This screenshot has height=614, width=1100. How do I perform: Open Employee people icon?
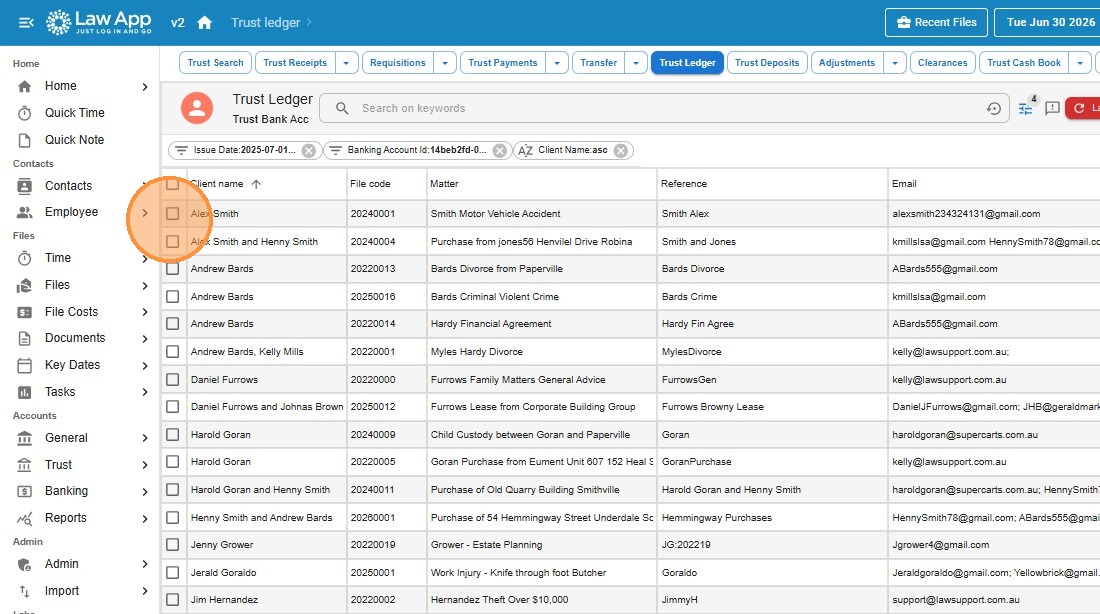click(x=25, y=212)
